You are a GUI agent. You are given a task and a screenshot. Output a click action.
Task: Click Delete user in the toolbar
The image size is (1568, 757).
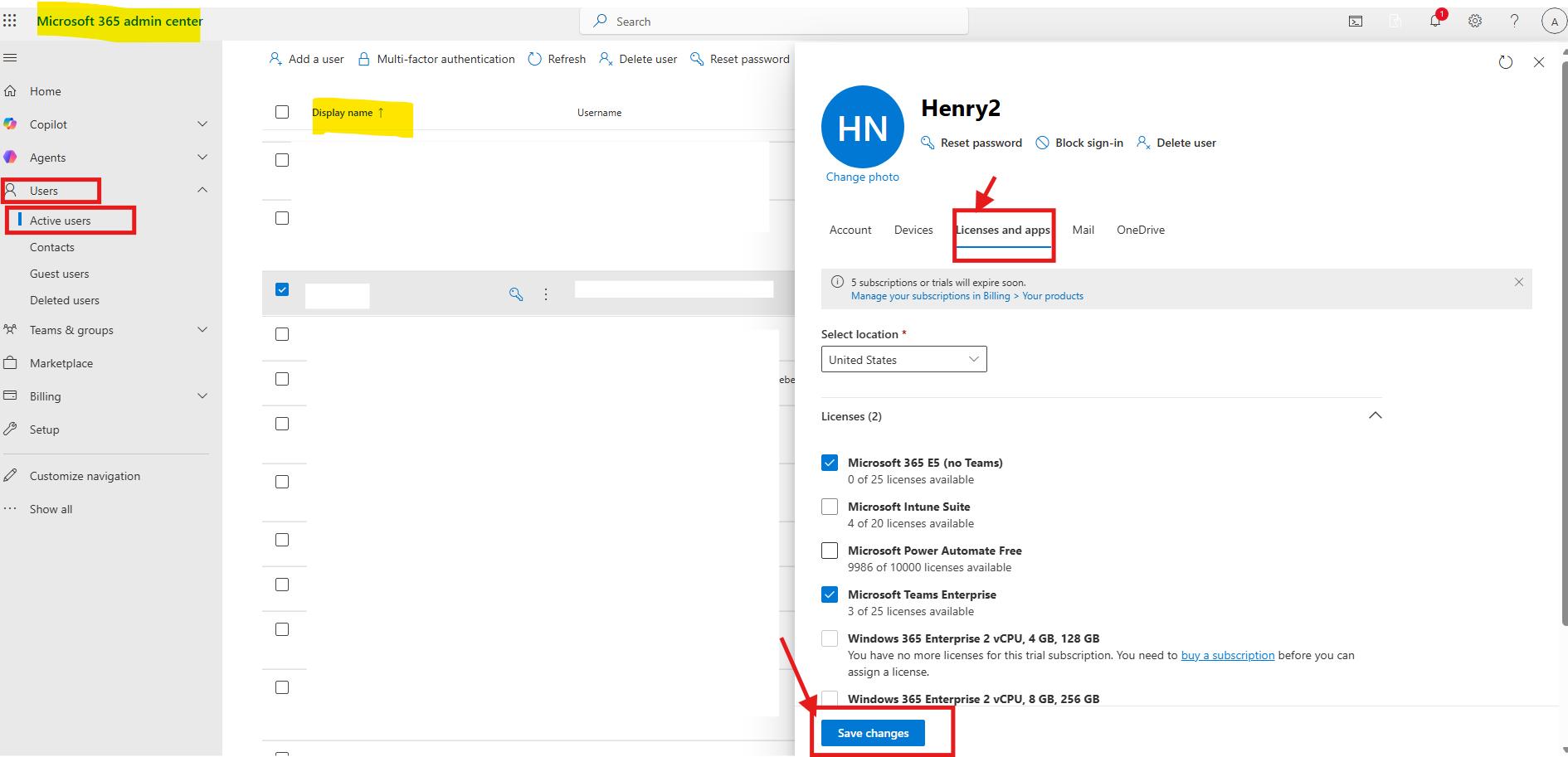[638, 59]
